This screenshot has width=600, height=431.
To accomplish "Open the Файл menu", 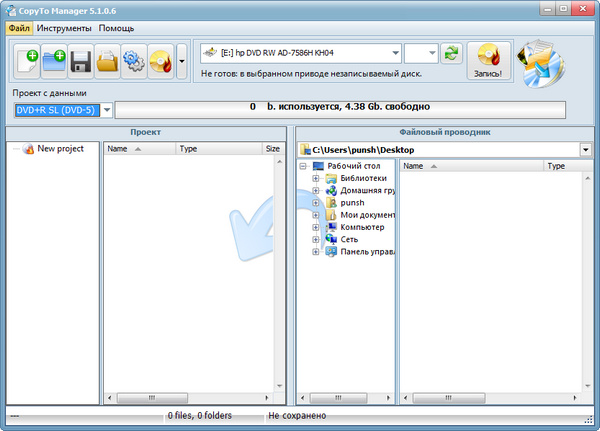I will [19, 28].
